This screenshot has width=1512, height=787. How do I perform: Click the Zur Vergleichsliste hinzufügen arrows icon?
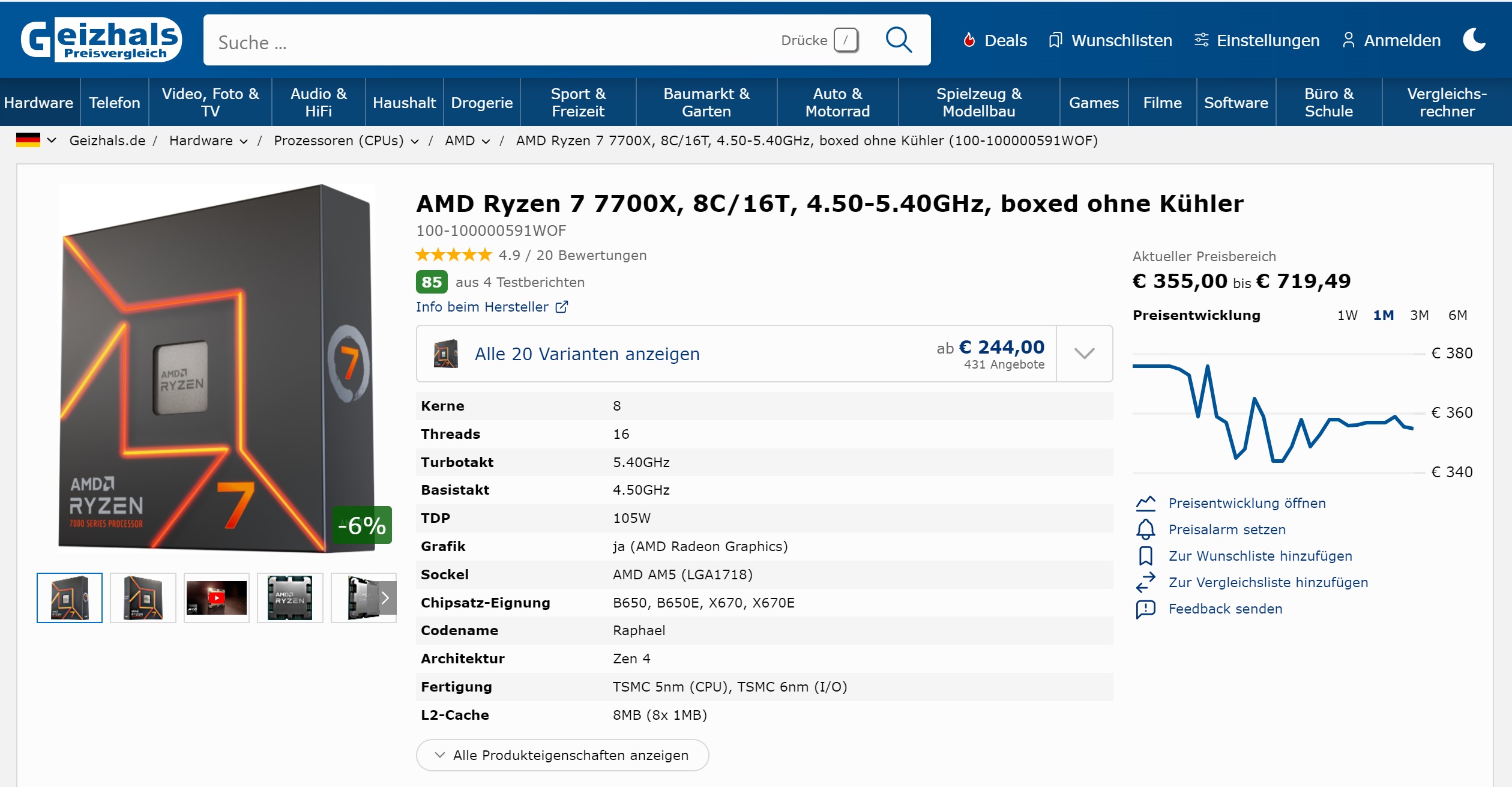[1145, 582]
